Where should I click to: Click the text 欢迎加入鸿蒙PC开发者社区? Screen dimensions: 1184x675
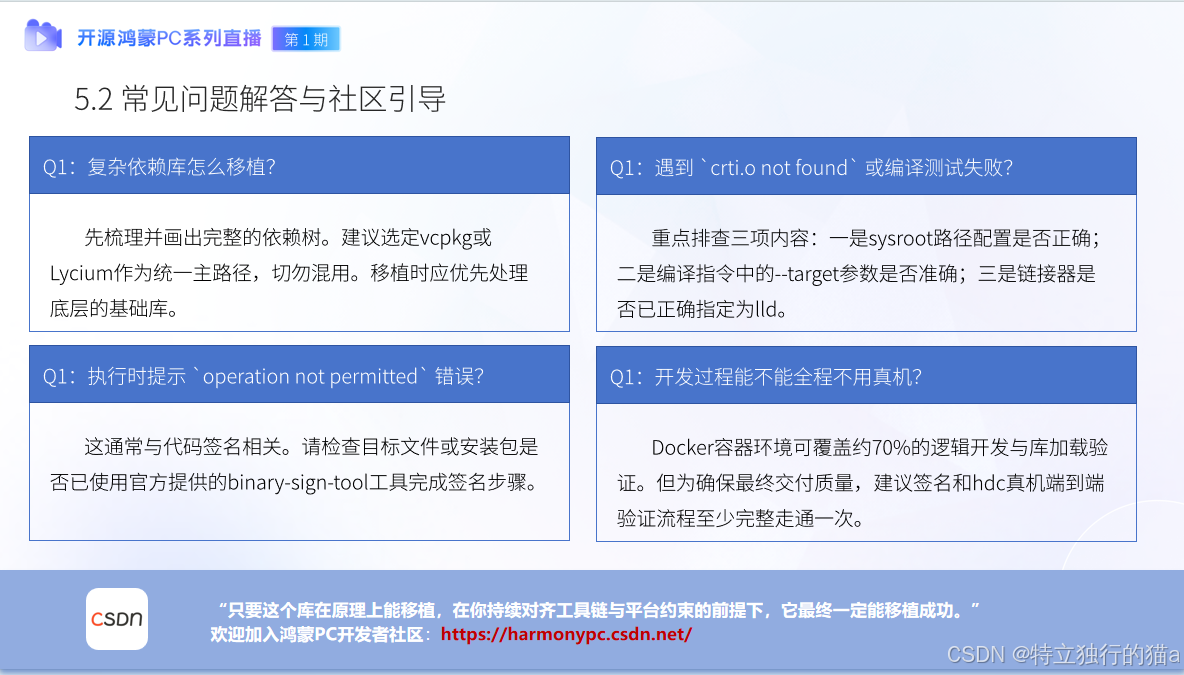317,633
